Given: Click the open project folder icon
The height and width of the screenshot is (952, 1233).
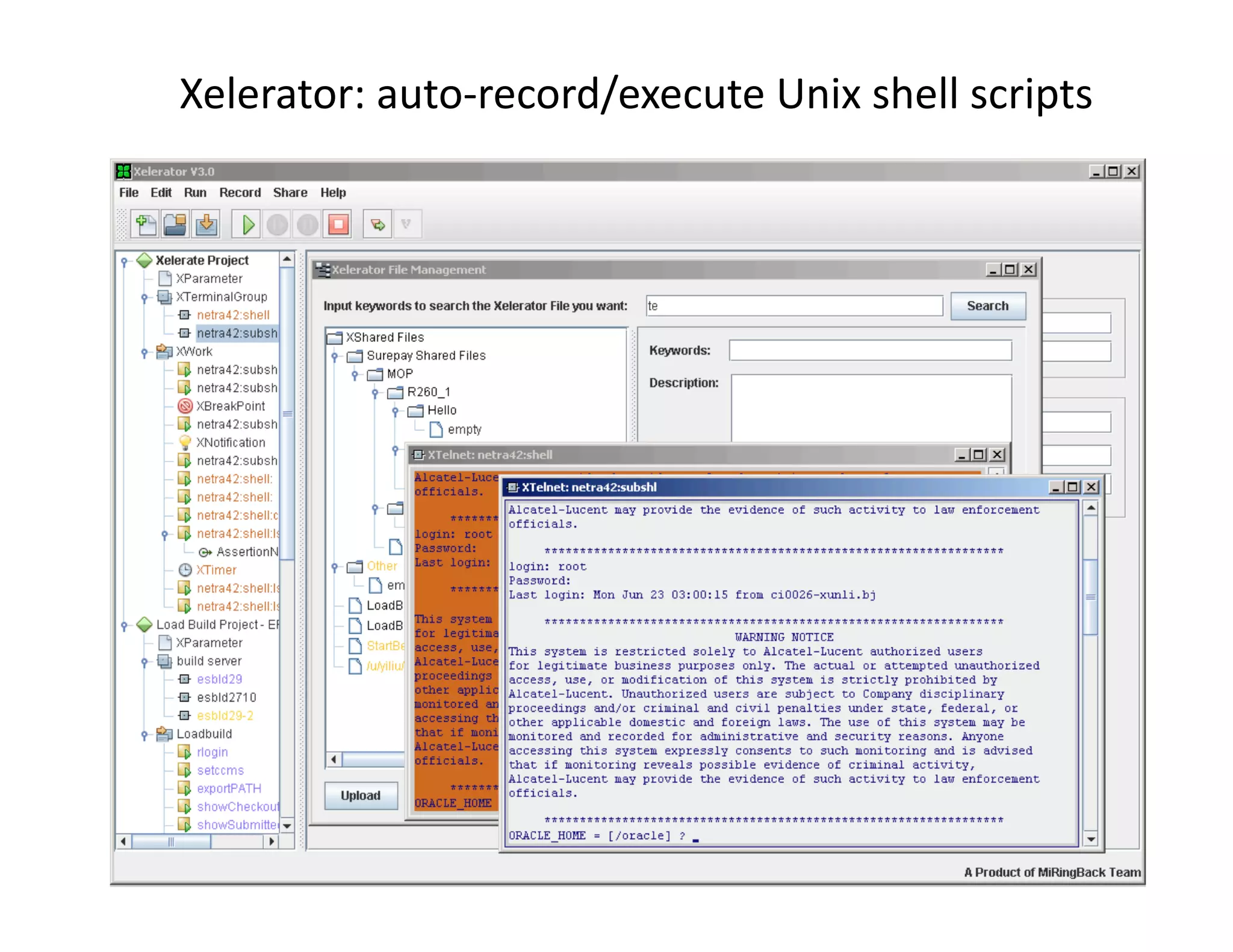Looking at the screenshot, I should pyautogui.click(x=175, y=224).
